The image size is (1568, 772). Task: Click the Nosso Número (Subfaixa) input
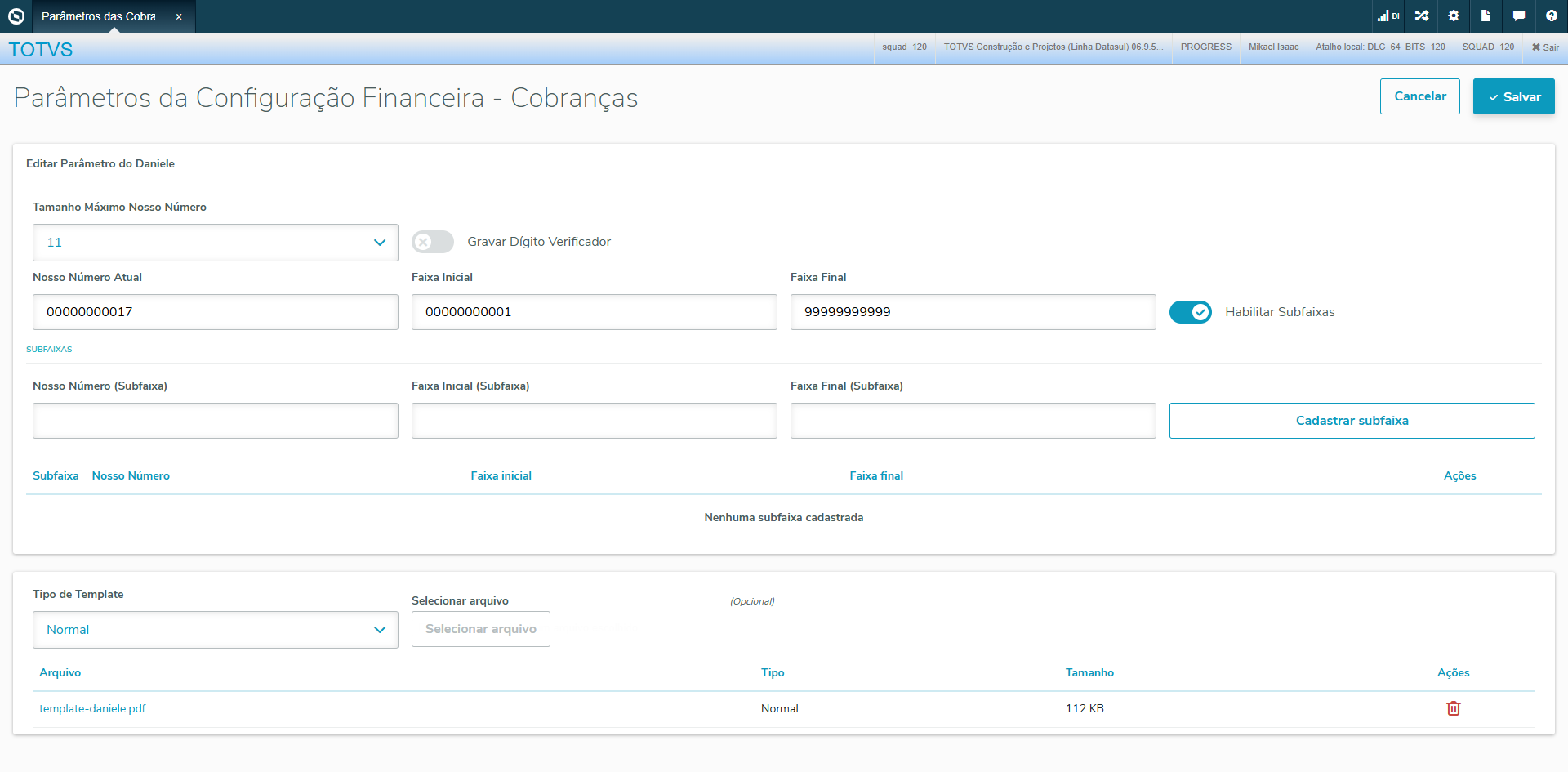pos(216,421)
